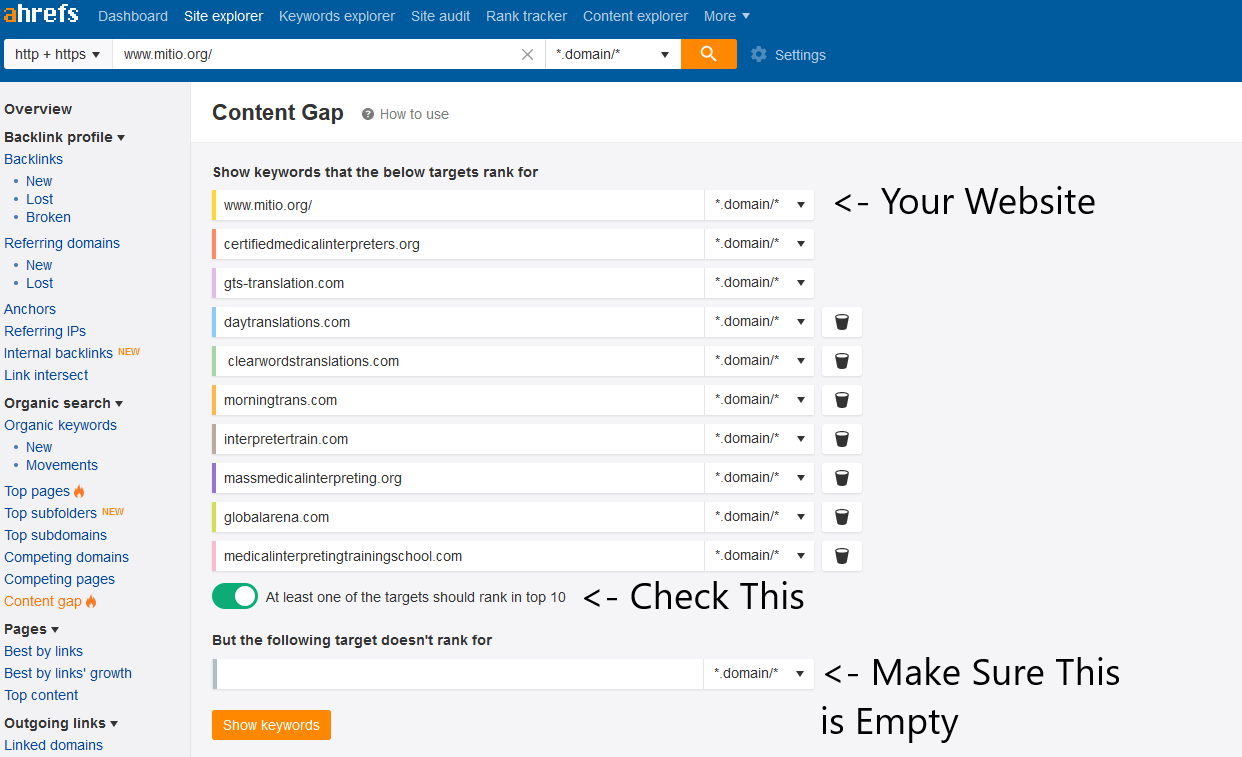
Task: Click the orange search magnifier button
Action: (709, 54)
